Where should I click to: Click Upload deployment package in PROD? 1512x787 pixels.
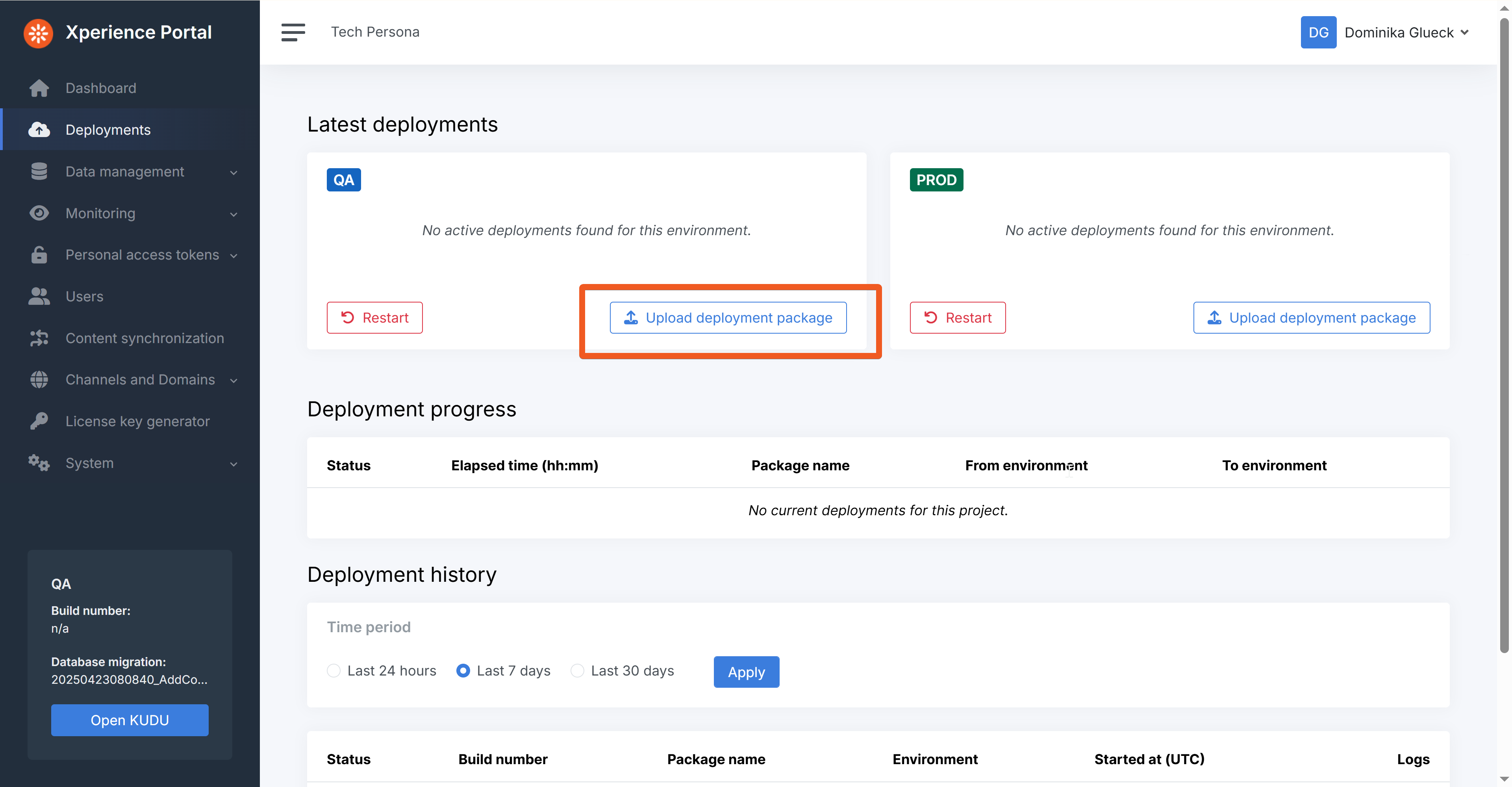(1311, 318)
